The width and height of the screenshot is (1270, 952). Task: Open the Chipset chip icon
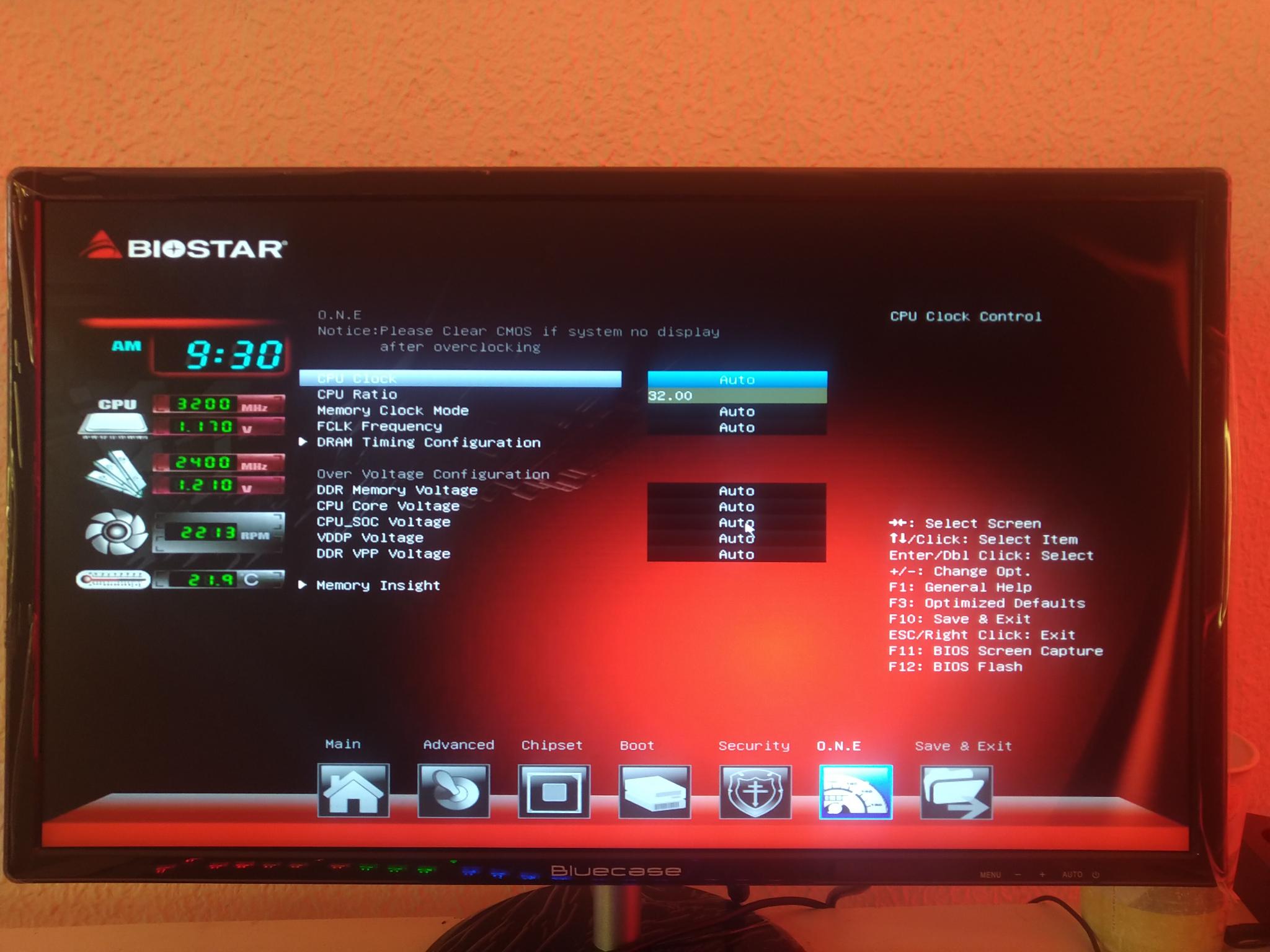tap(554, 792)
